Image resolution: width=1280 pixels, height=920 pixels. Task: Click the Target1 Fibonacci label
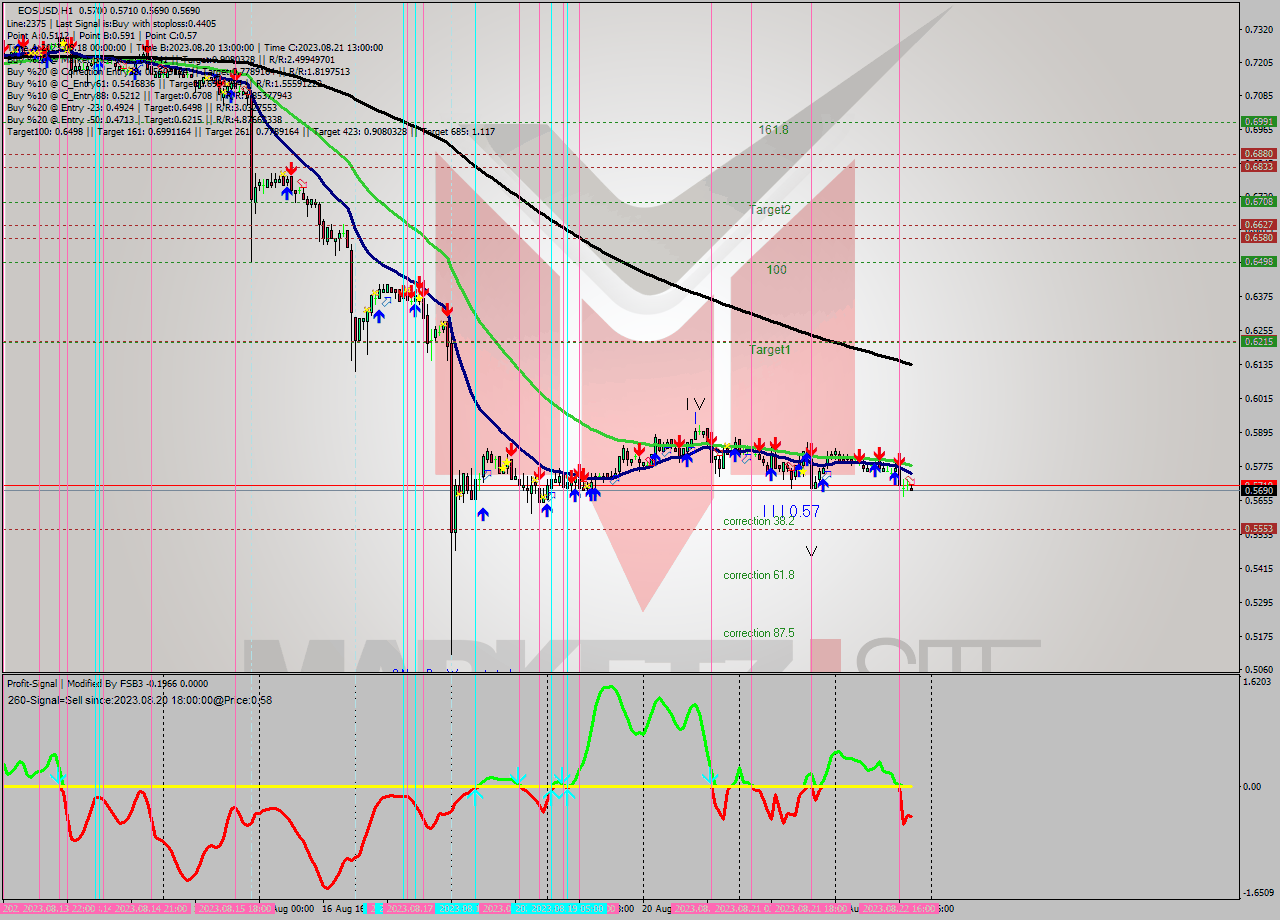coord(771,350)
